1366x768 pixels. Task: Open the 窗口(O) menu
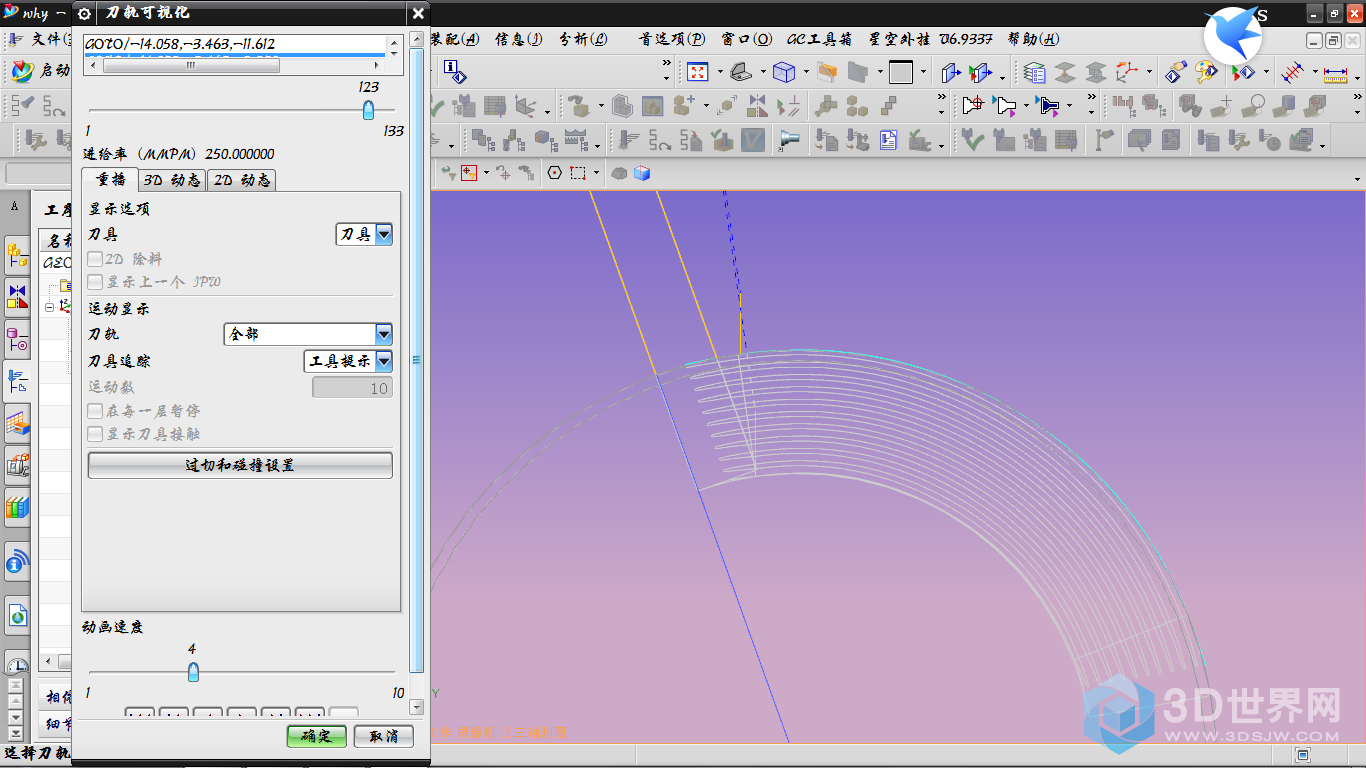click(746, 39)
